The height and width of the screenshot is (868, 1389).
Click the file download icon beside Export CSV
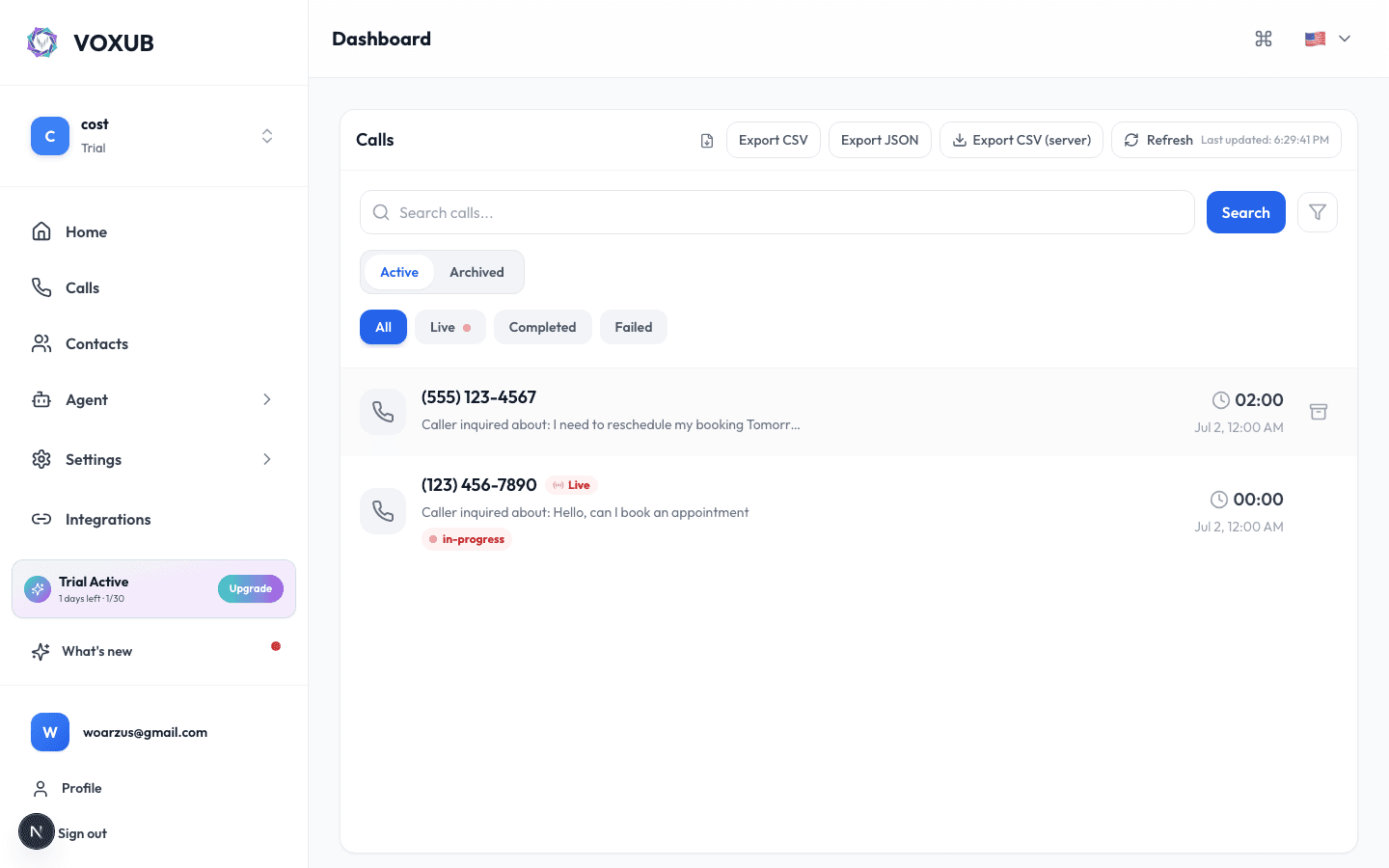point(707,141)
